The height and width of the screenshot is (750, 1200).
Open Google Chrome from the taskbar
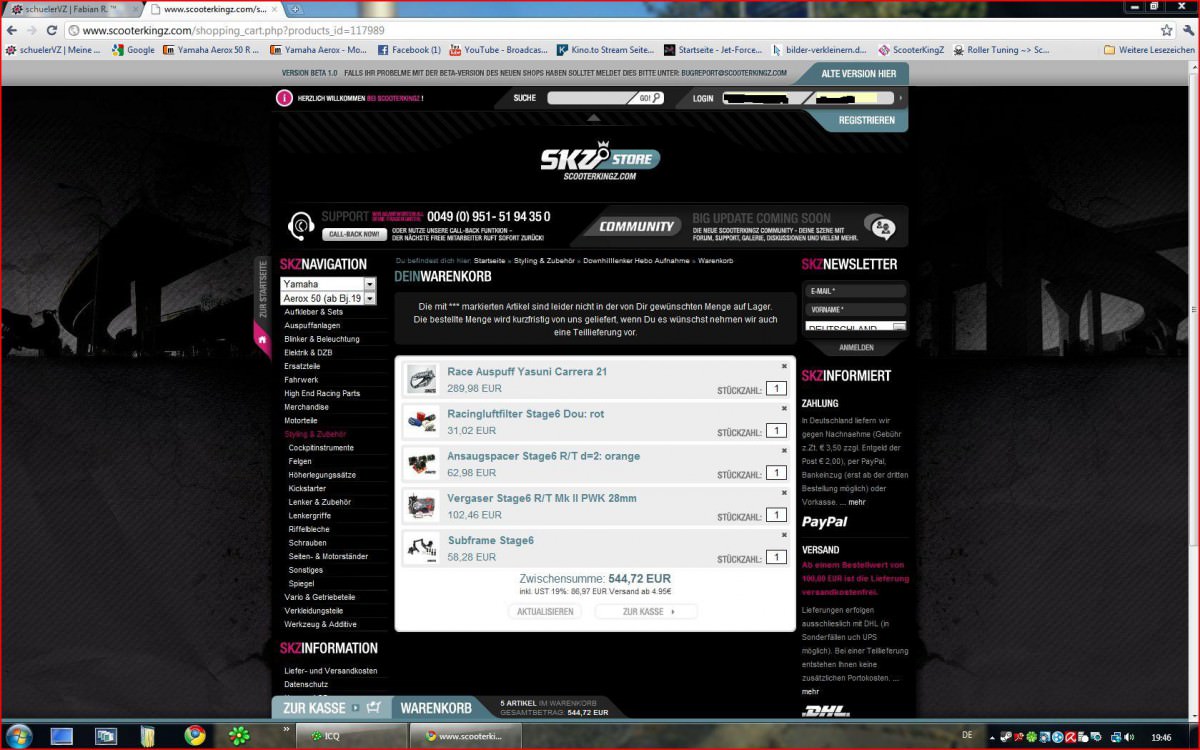195,736
